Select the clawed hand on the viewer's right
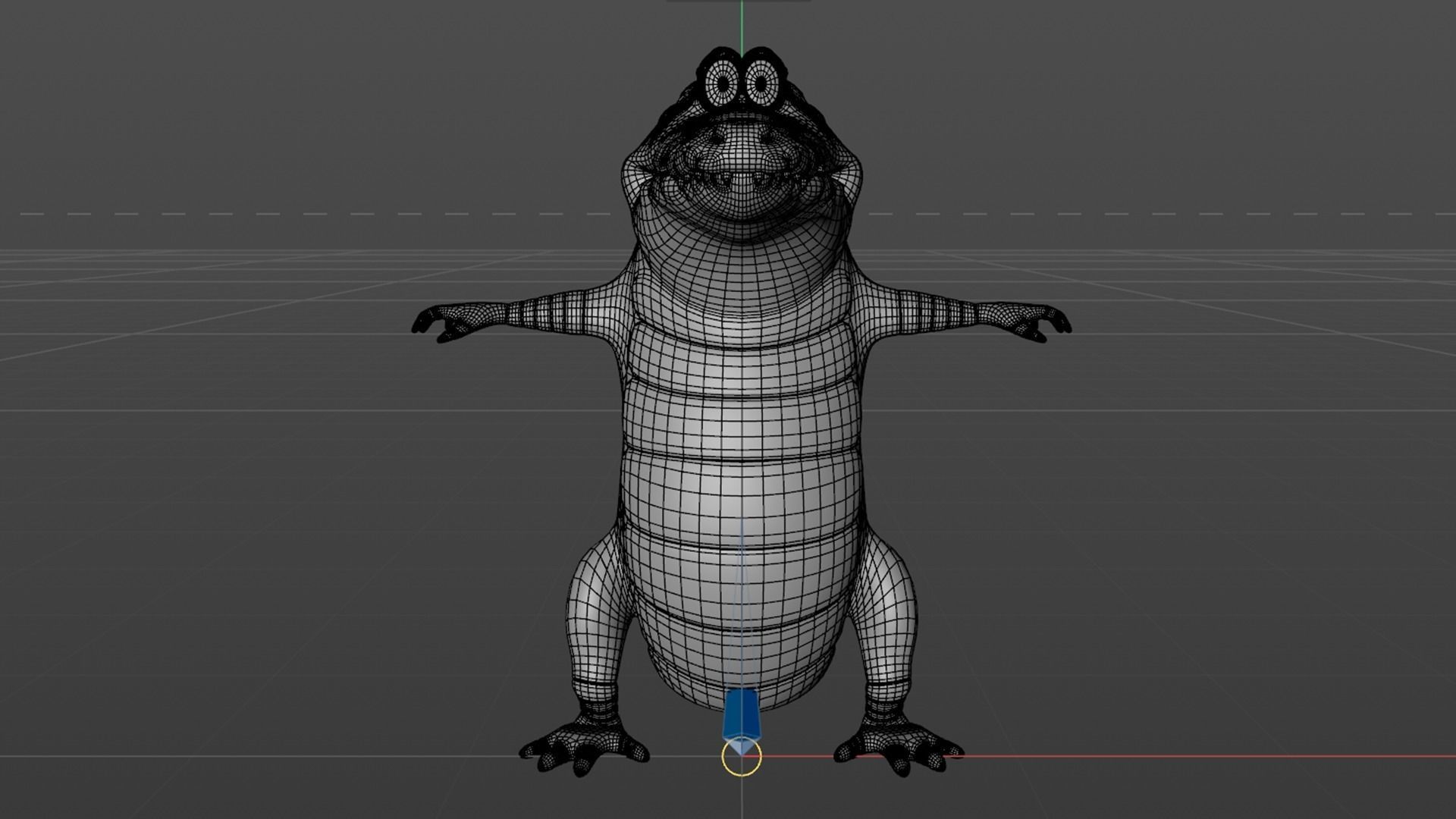1456x819 pixels. click(x=1025, y=322)
